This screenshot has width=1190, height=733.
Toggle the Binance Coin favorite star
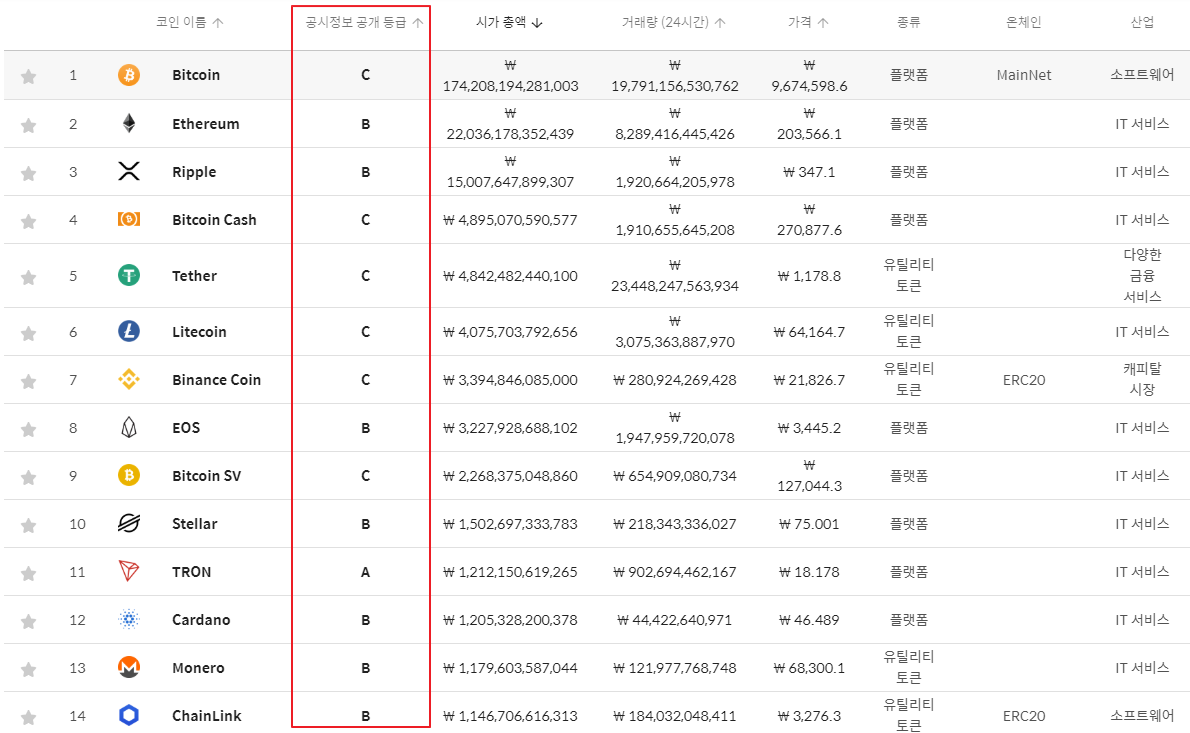click(28, 381)
